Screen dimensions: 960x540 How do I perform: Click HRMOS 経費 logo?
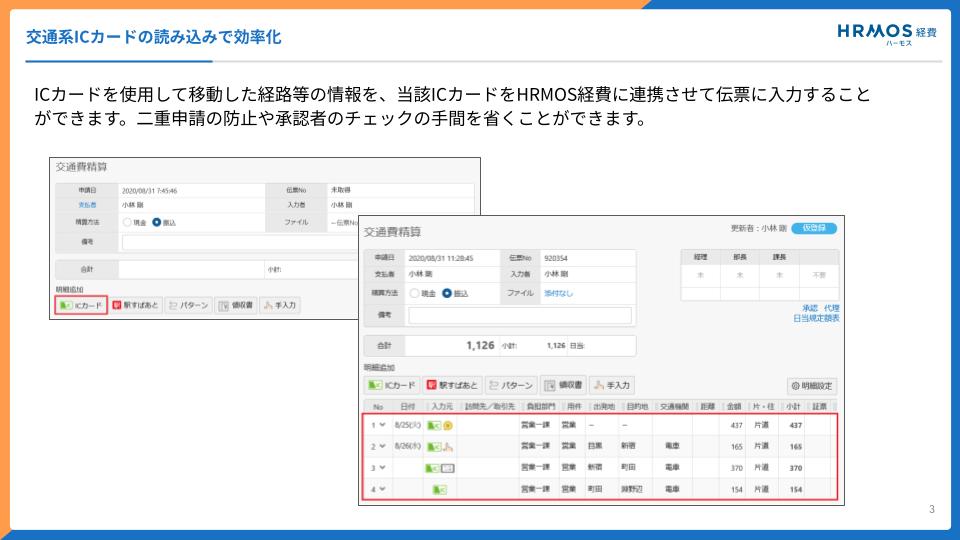[887, 34]
